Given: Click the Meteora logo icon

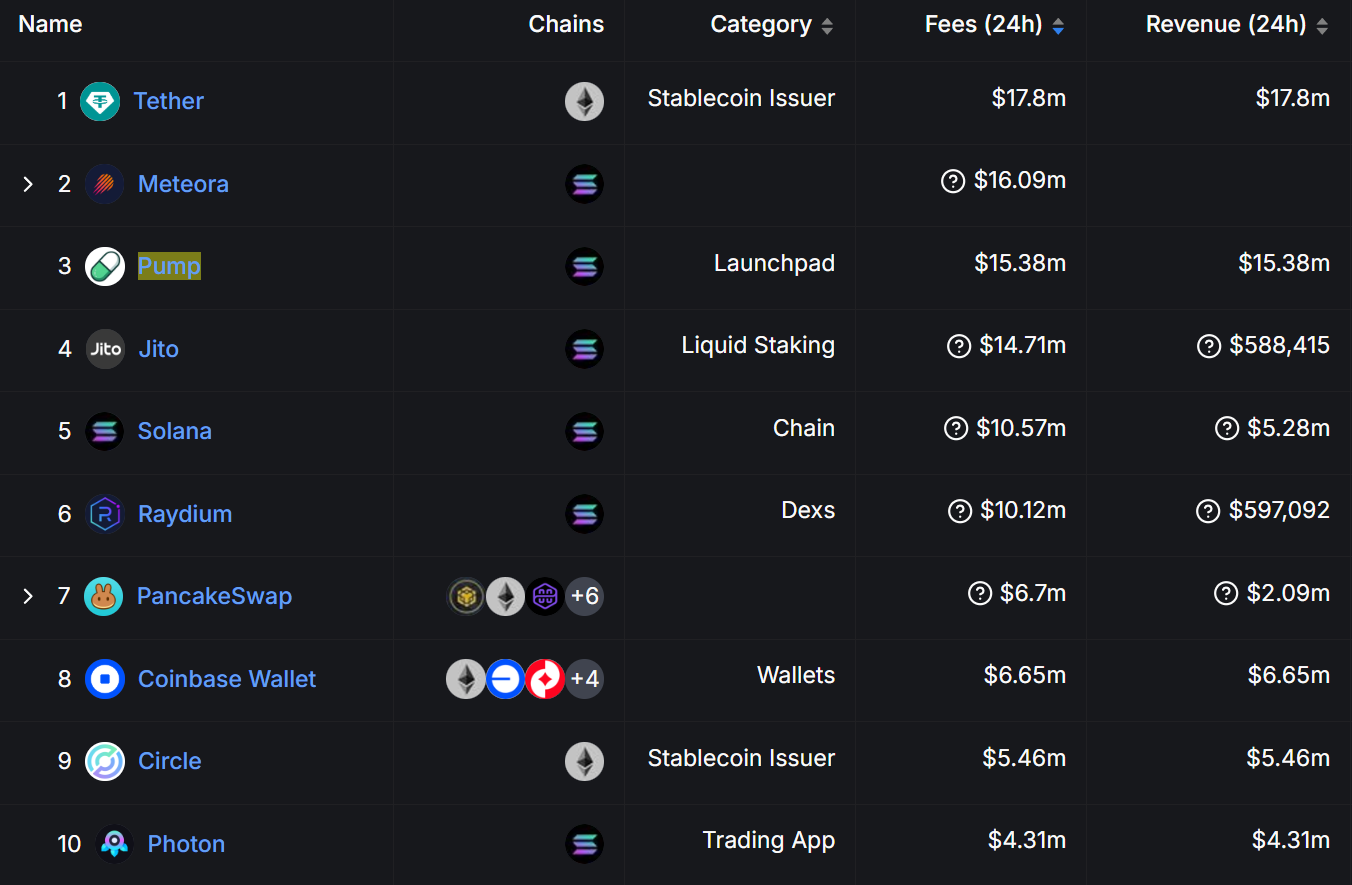Looking at the screenshot, I should pyautogui.click(x=105, y=184).
